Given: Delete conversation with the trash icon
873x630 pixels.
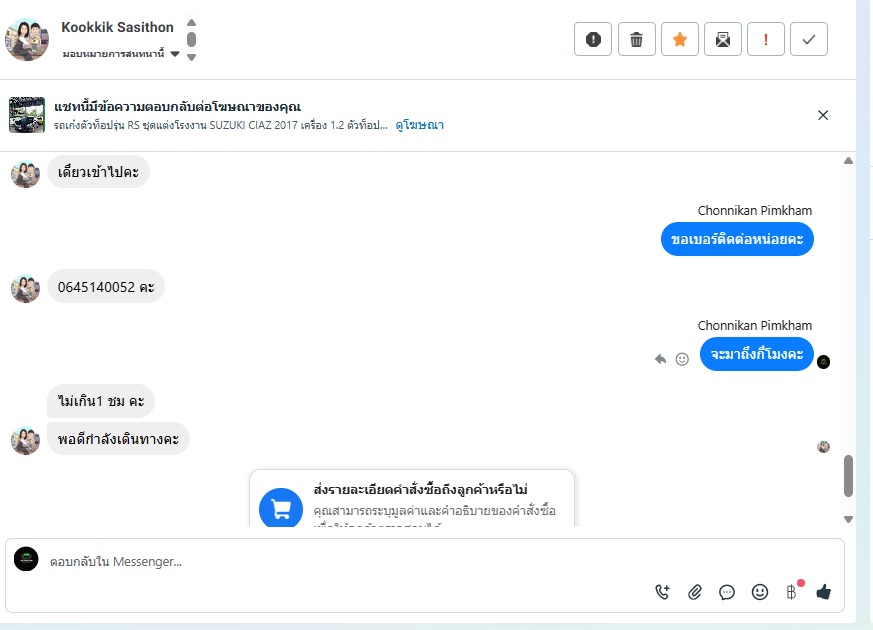Looking at the screenshot, I should click(x=636, y=39).
